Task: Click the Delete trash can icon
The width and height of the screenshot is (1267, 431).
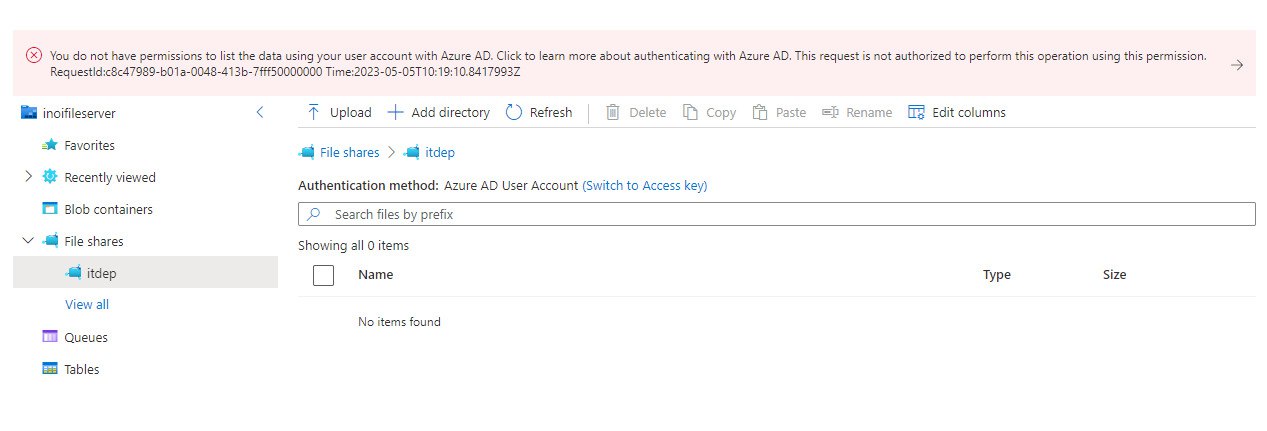Action: coord(613,112)
